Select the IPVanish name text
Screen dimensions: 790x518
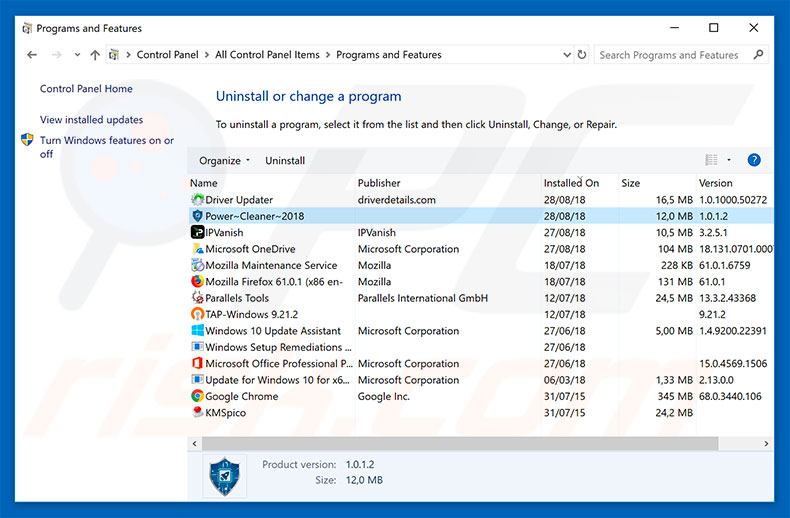[x=224, y=232]
